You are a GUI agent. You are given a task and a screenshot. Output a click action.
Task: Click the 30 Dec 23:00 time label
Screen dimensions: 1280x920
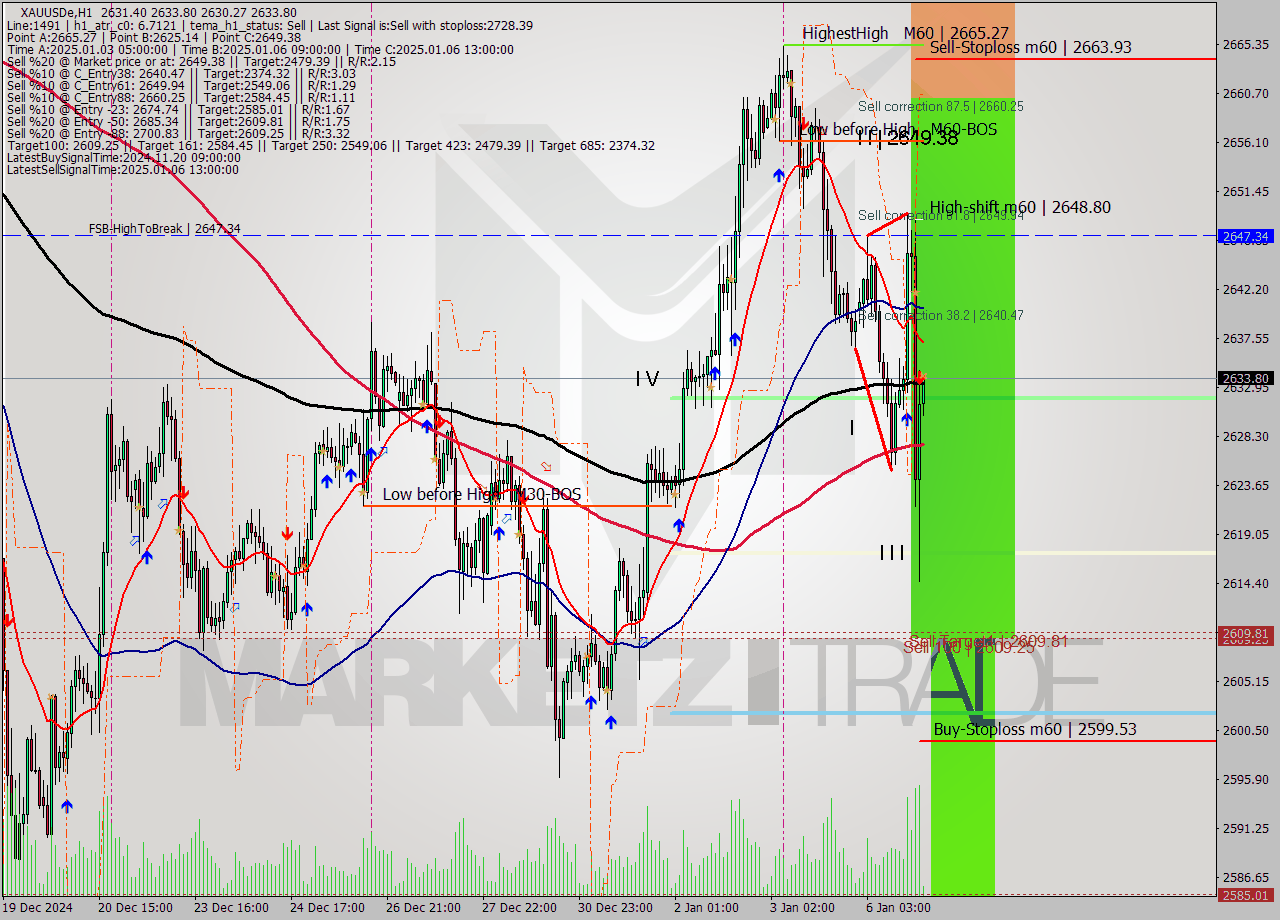615,908
